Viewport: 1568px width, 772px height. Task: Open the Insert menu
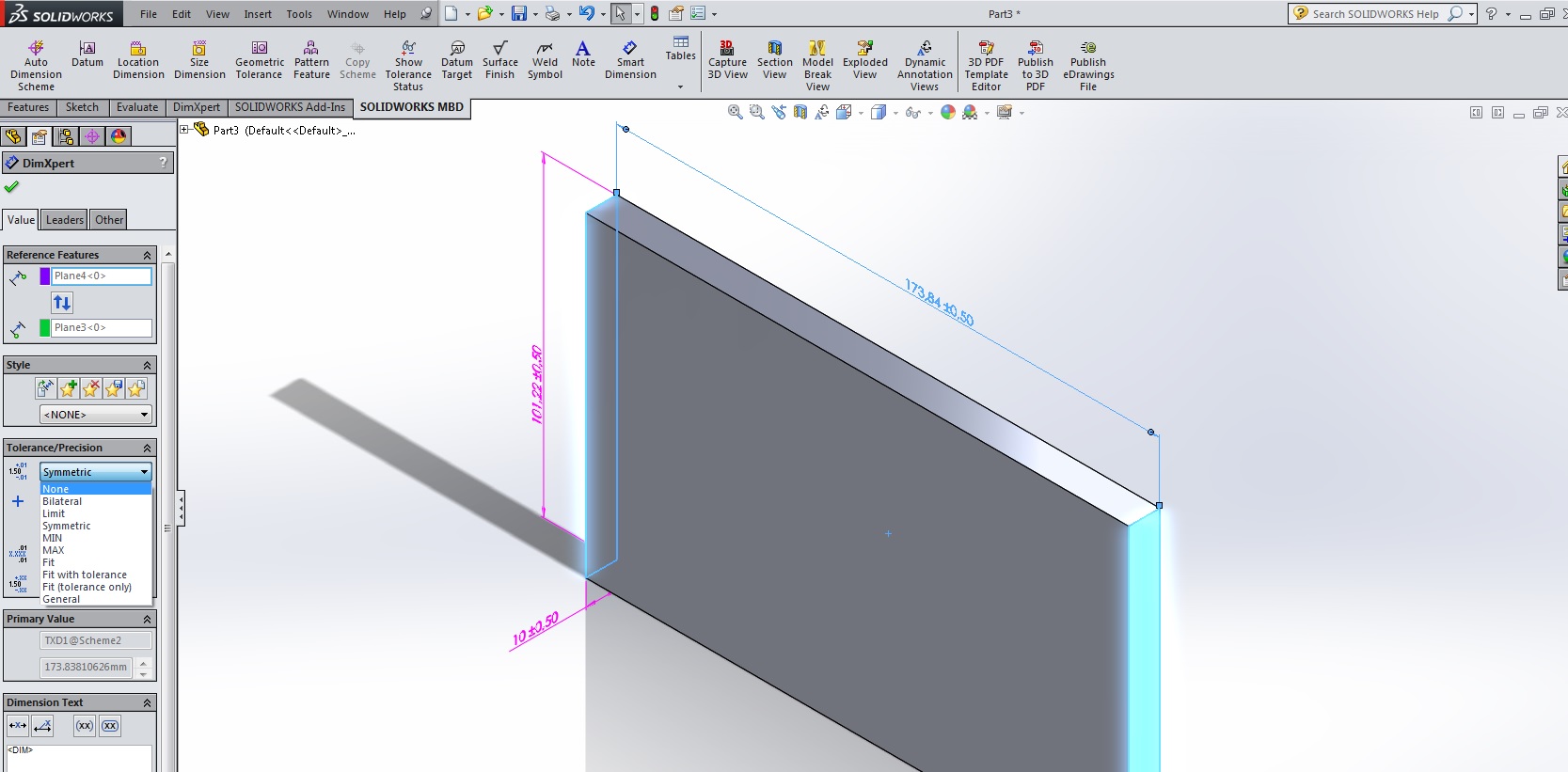258,14
